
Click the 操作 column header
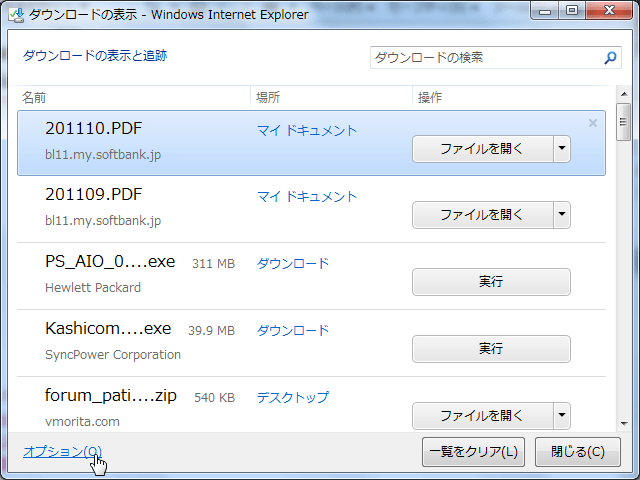(430, 98)
